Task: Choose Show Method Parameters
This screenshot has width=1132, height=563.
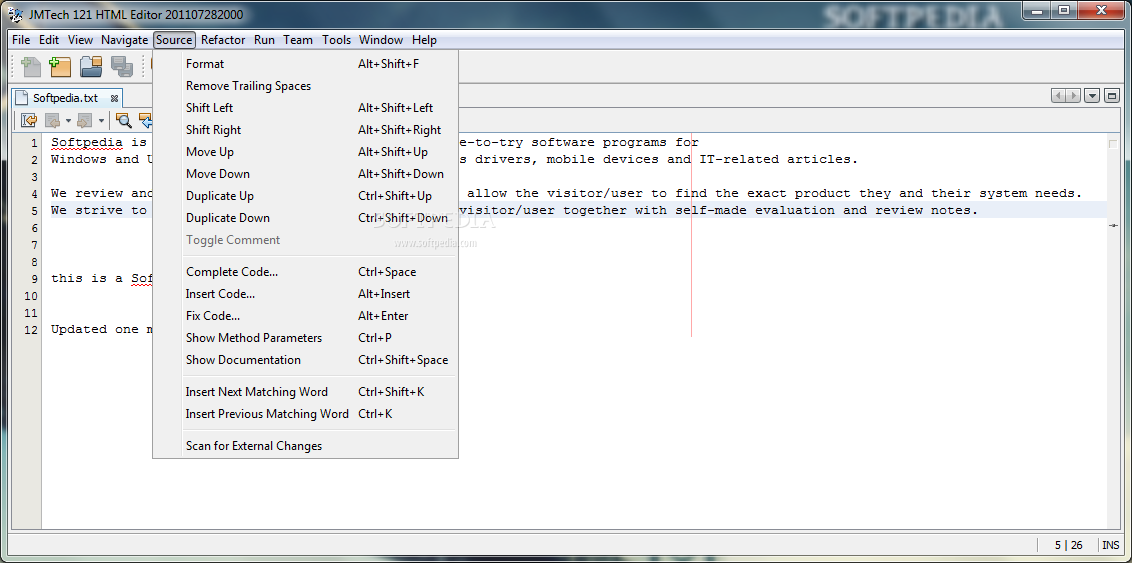Action: click(305, 338)
